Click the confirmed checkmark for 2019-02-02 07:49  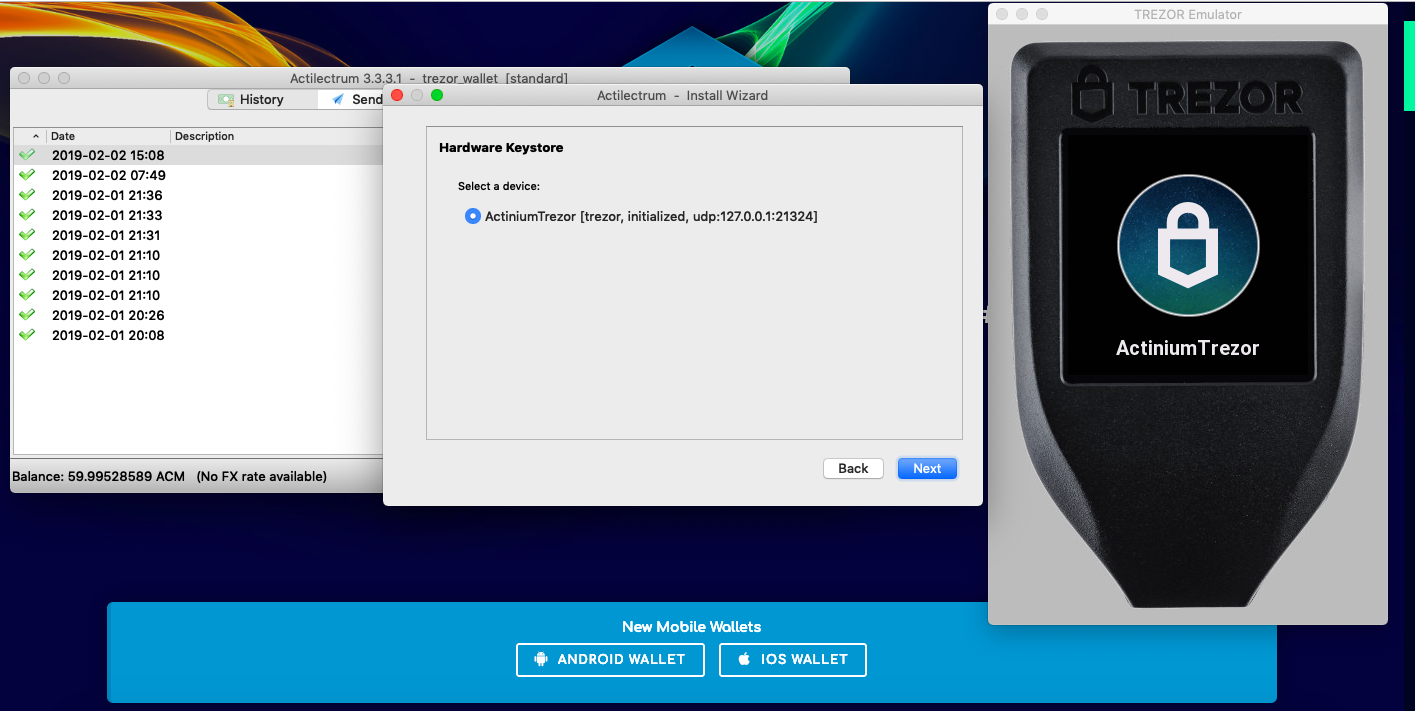(27, 175)
